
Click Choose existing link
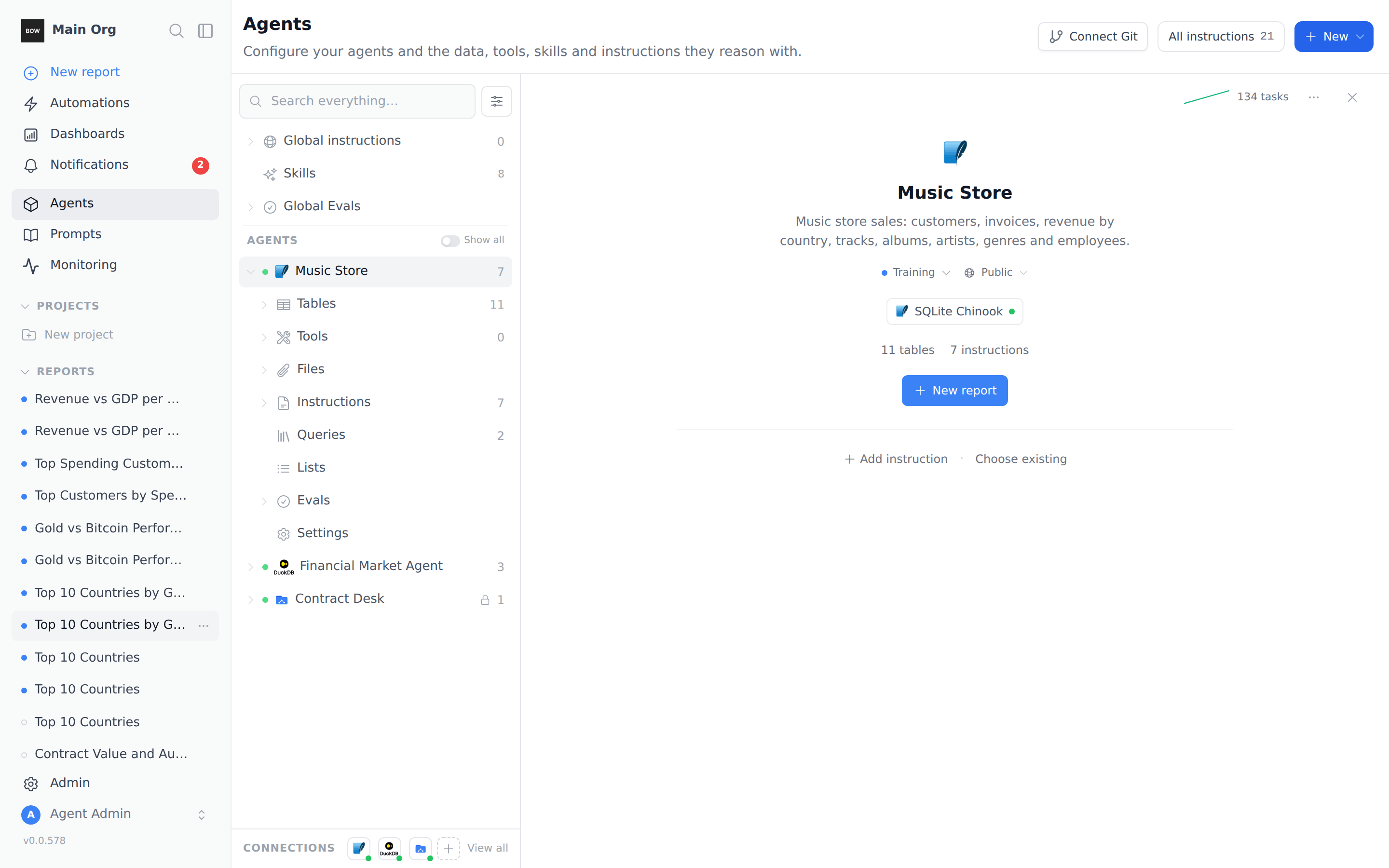point(1021,459)
